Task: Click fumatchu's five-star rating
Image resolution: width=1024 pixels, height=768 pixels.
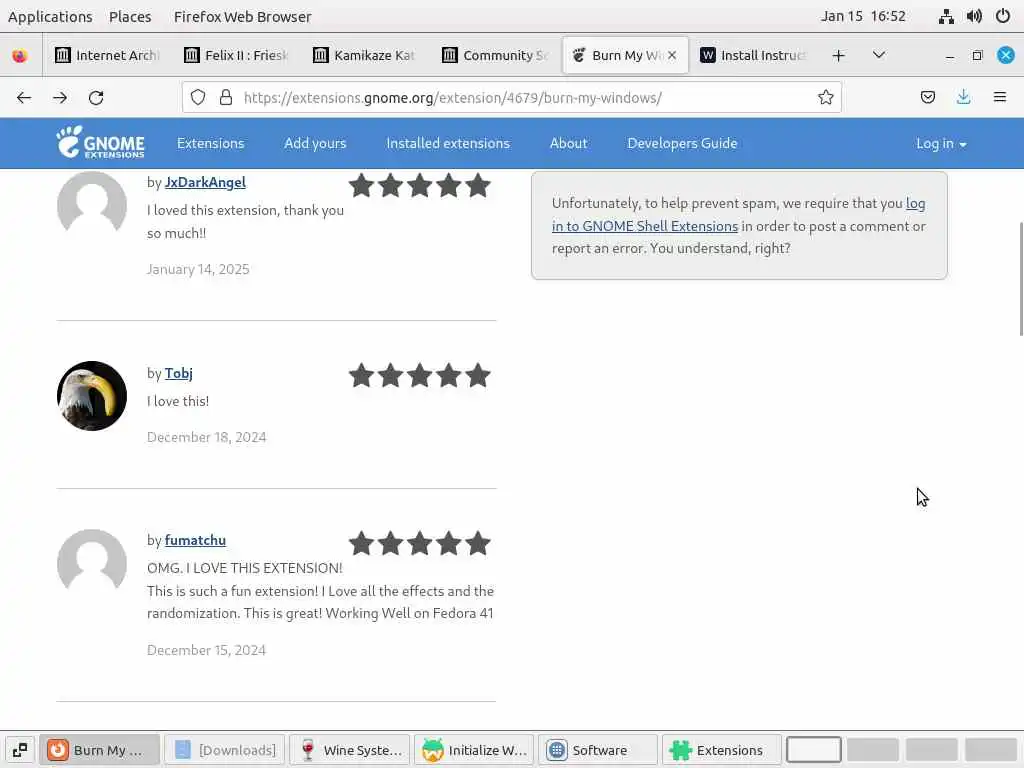Action: pyautogui.click(x=419, y=543)
